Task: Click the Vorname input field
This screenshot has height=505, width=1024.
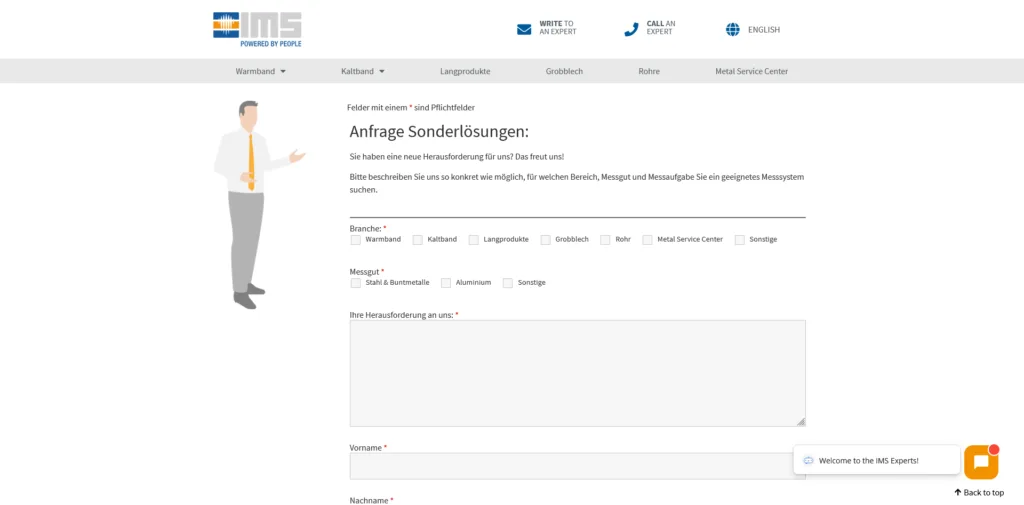Action: point(577,466)
